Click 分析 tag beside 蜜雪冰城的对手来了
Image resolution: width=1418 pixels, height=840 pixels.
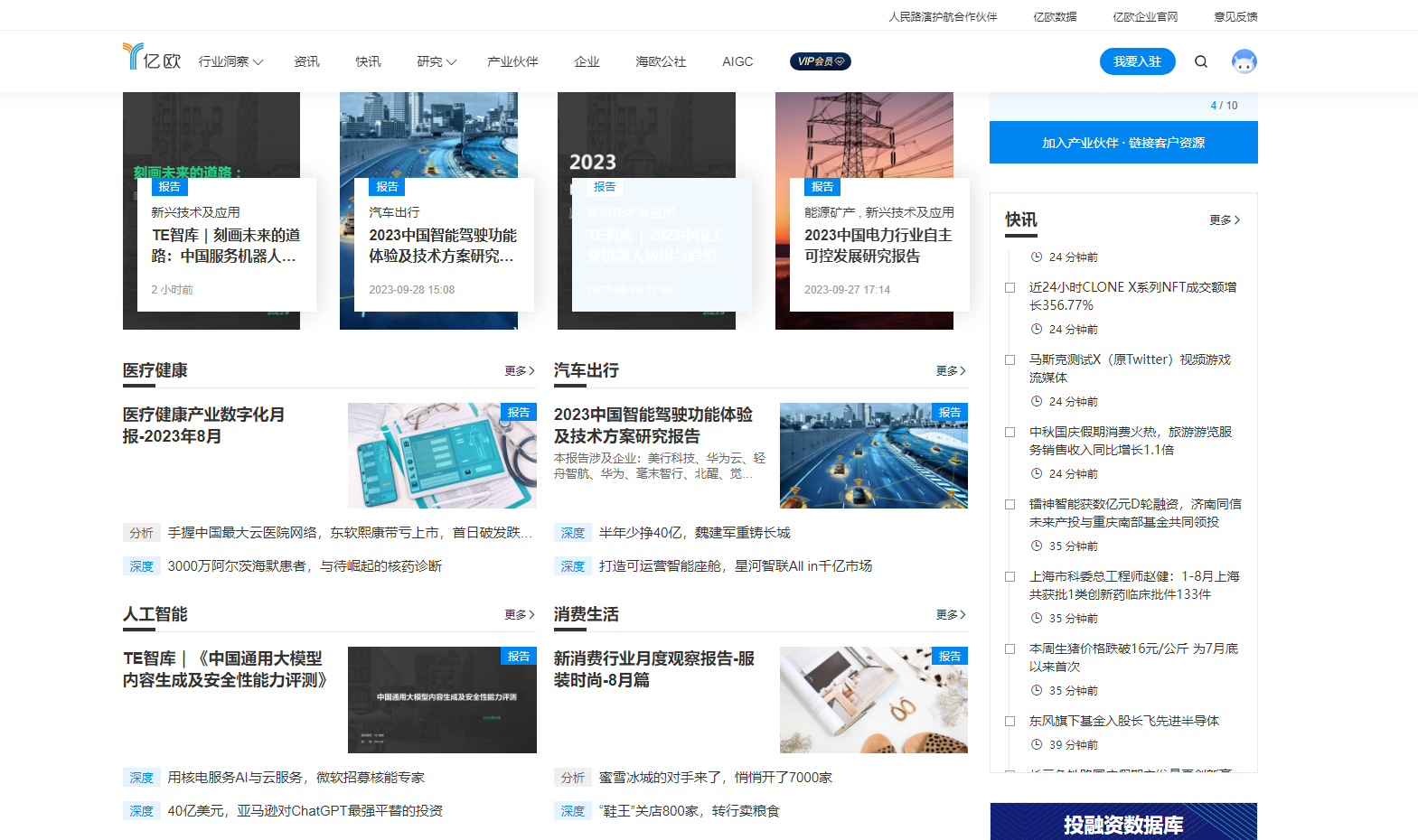point(573,778)
